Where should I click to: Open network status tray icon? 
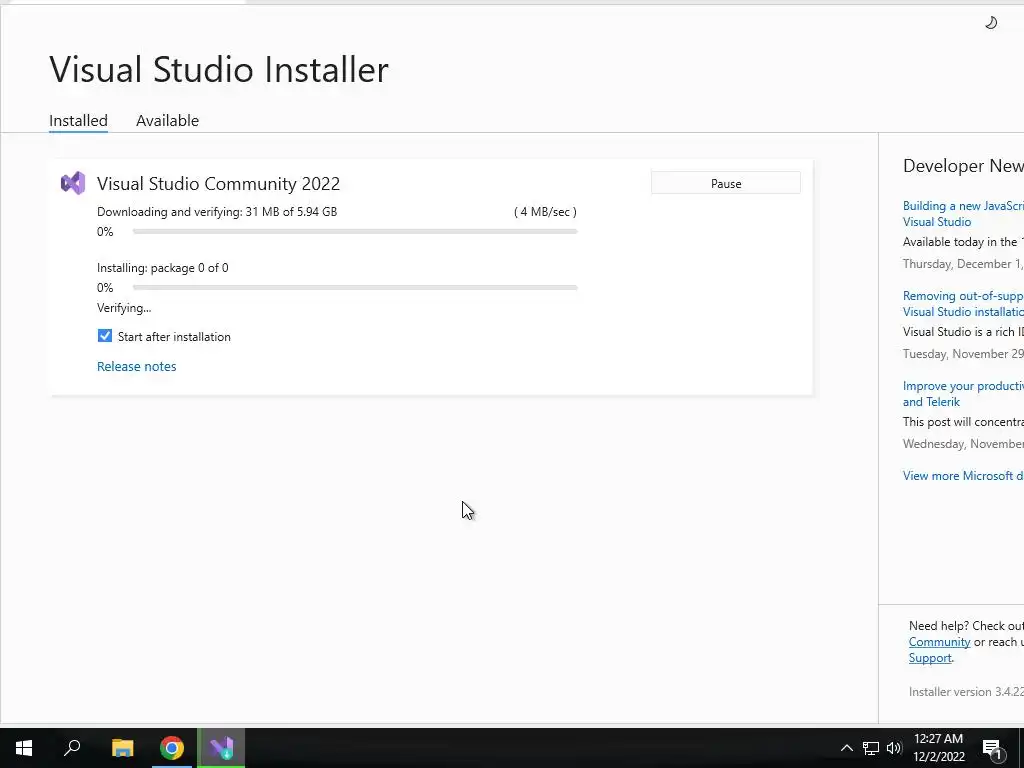[x=871, y=748]
